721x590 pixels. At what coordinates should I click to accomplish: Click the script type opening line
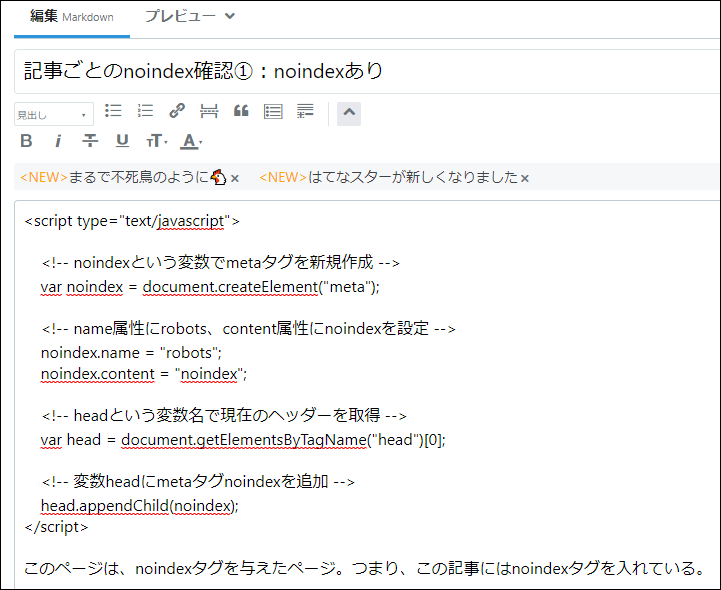(x=132, y=221)
